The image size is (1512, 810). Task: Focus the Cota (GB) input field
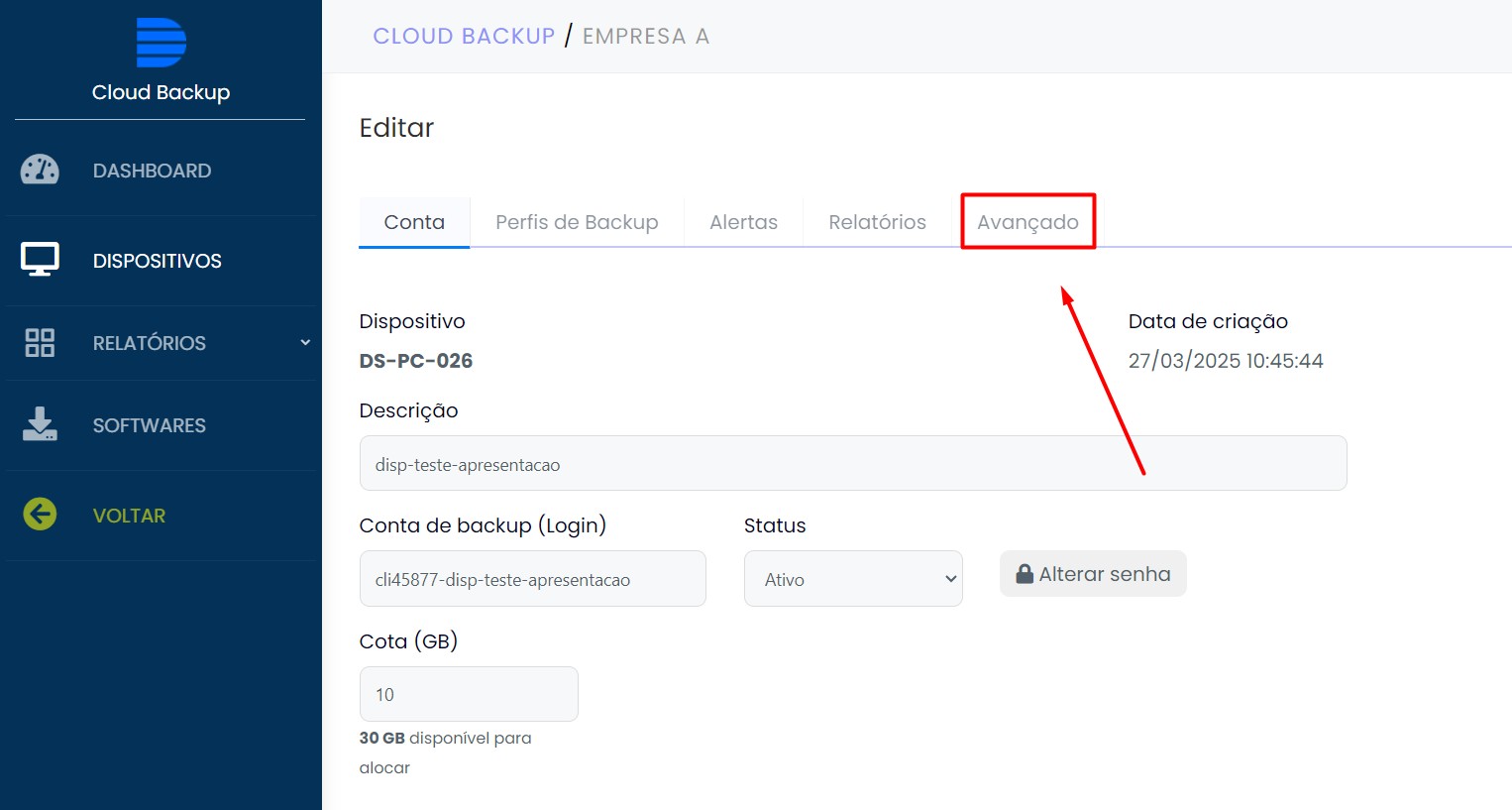coord(468,694)
